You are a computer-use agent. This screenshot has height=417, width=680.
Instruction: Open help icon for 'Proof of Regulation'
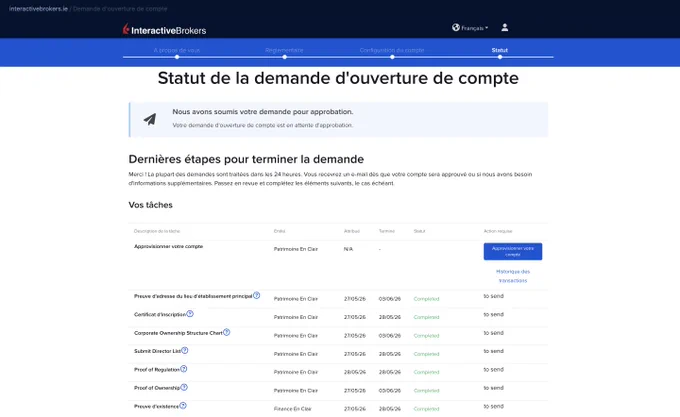[x=184, y=369]
